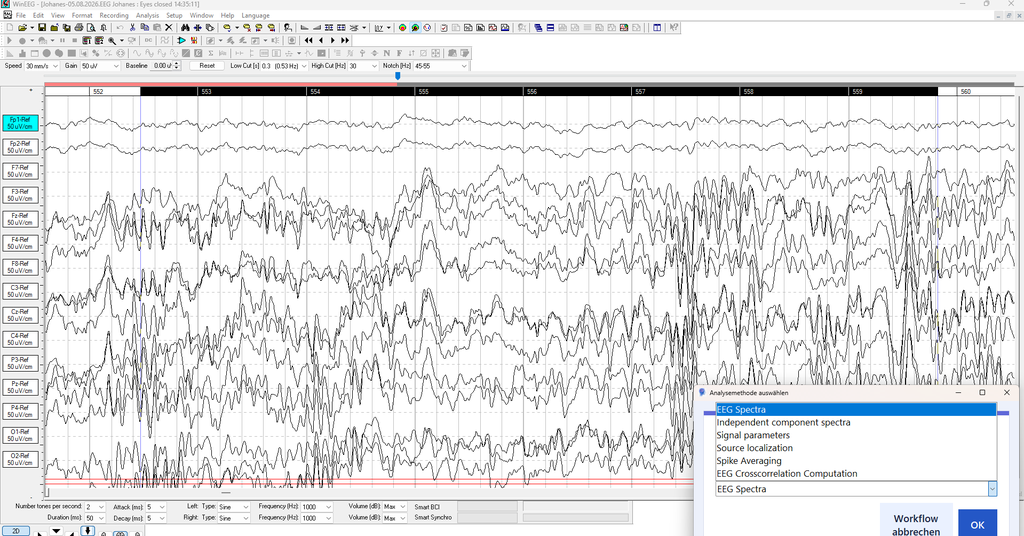Screen dimensions: 1024x536
Task: Click the Copy icon in toolbar
Action: [145, 27]
